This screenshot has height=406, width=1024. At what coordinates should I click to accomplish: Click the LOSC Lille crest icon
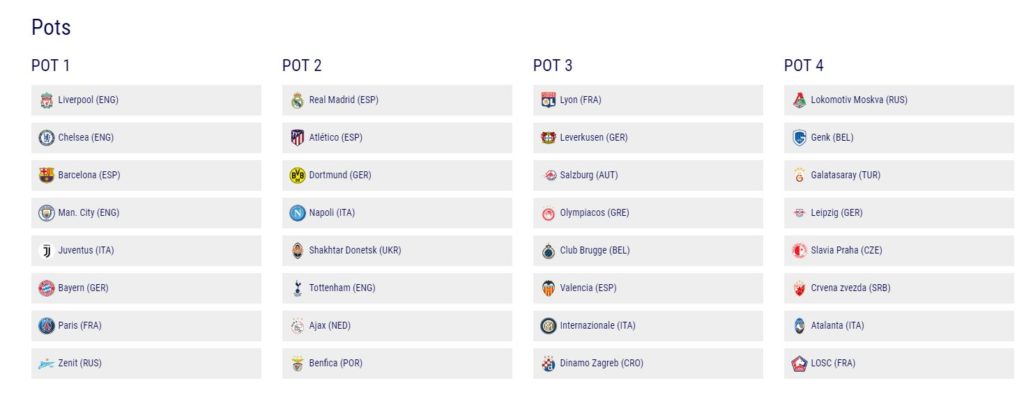(x=799, y=364)
